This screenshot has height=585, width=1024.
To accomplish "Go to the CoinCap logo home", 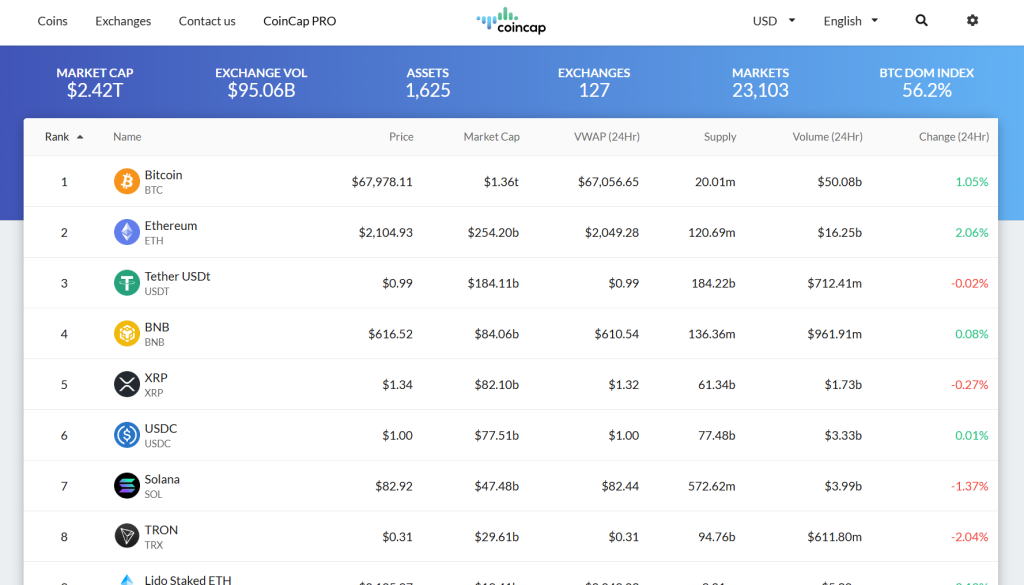I will [511, 21].
